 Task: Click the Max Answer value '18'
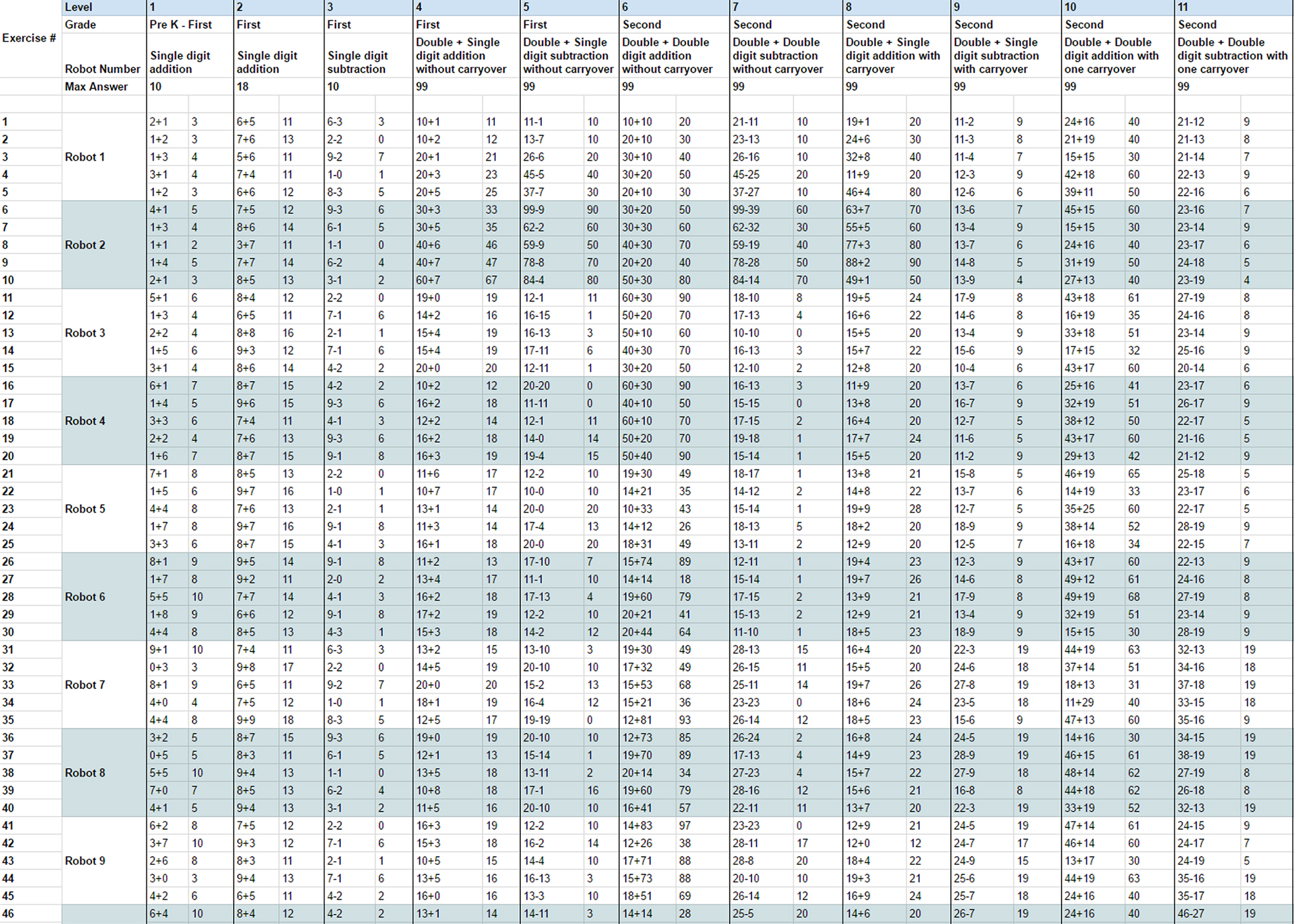coord(279,86)
